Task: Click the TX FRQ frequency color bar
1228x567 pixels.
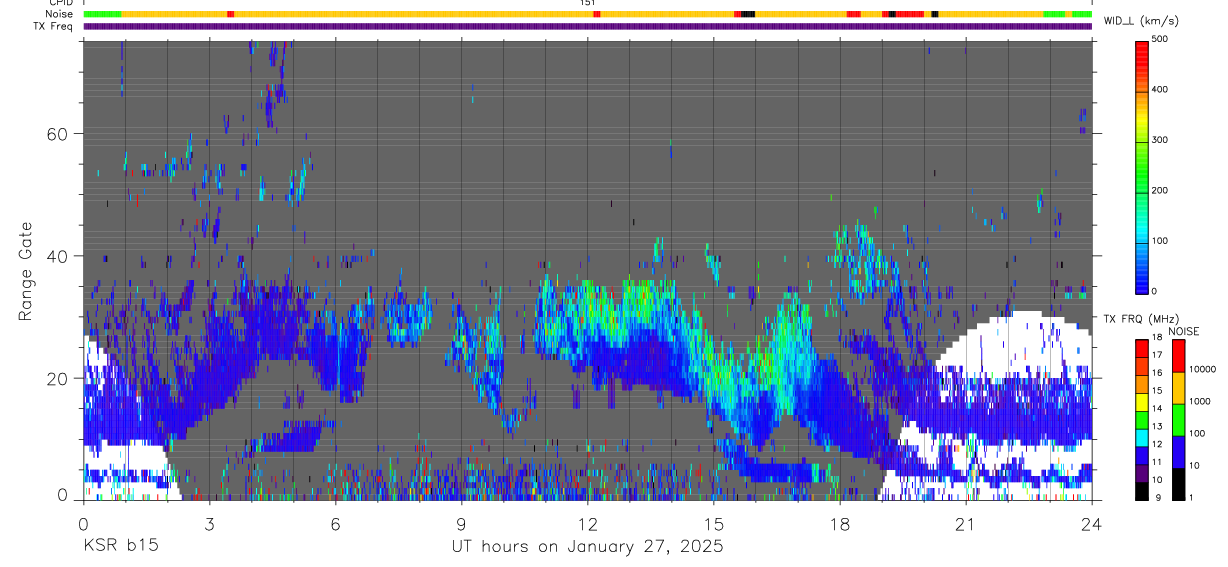Action: (x=1142, y=419)
